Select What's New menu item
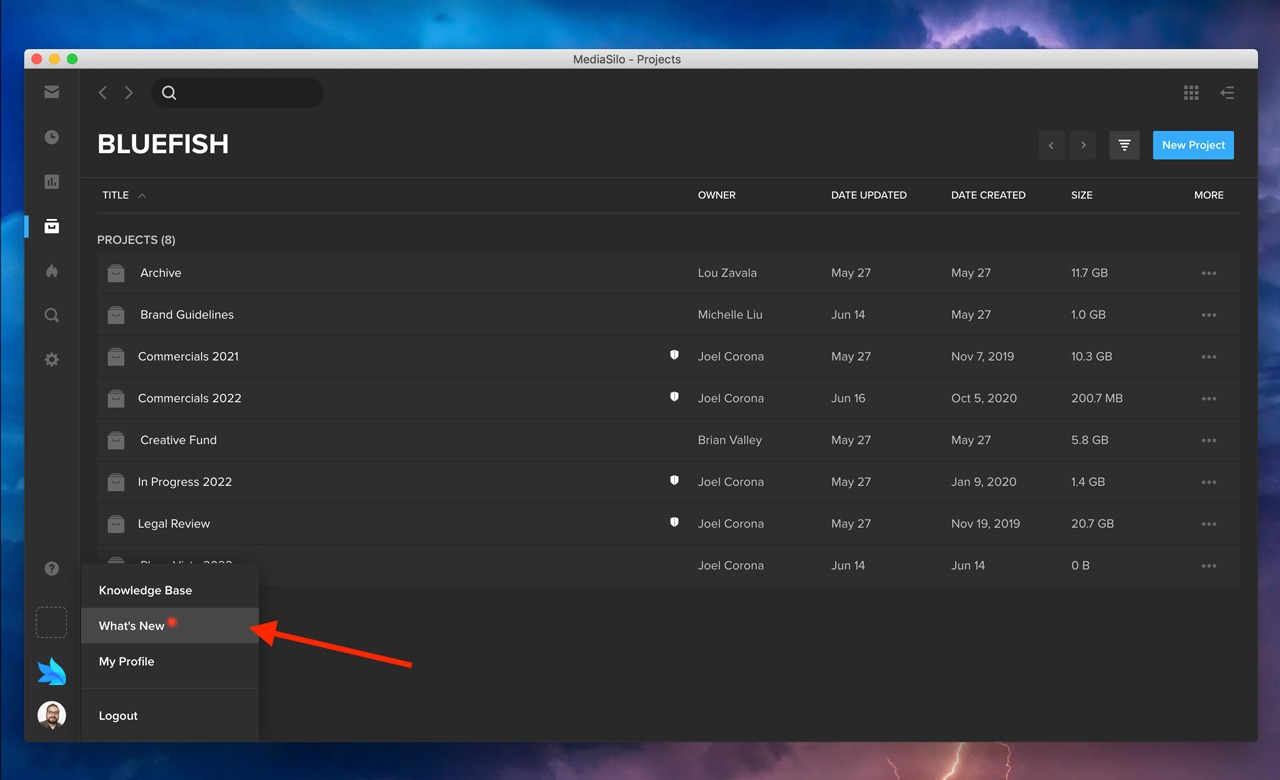The height and width of the screenshot is (780, 1280). (170, 625)
